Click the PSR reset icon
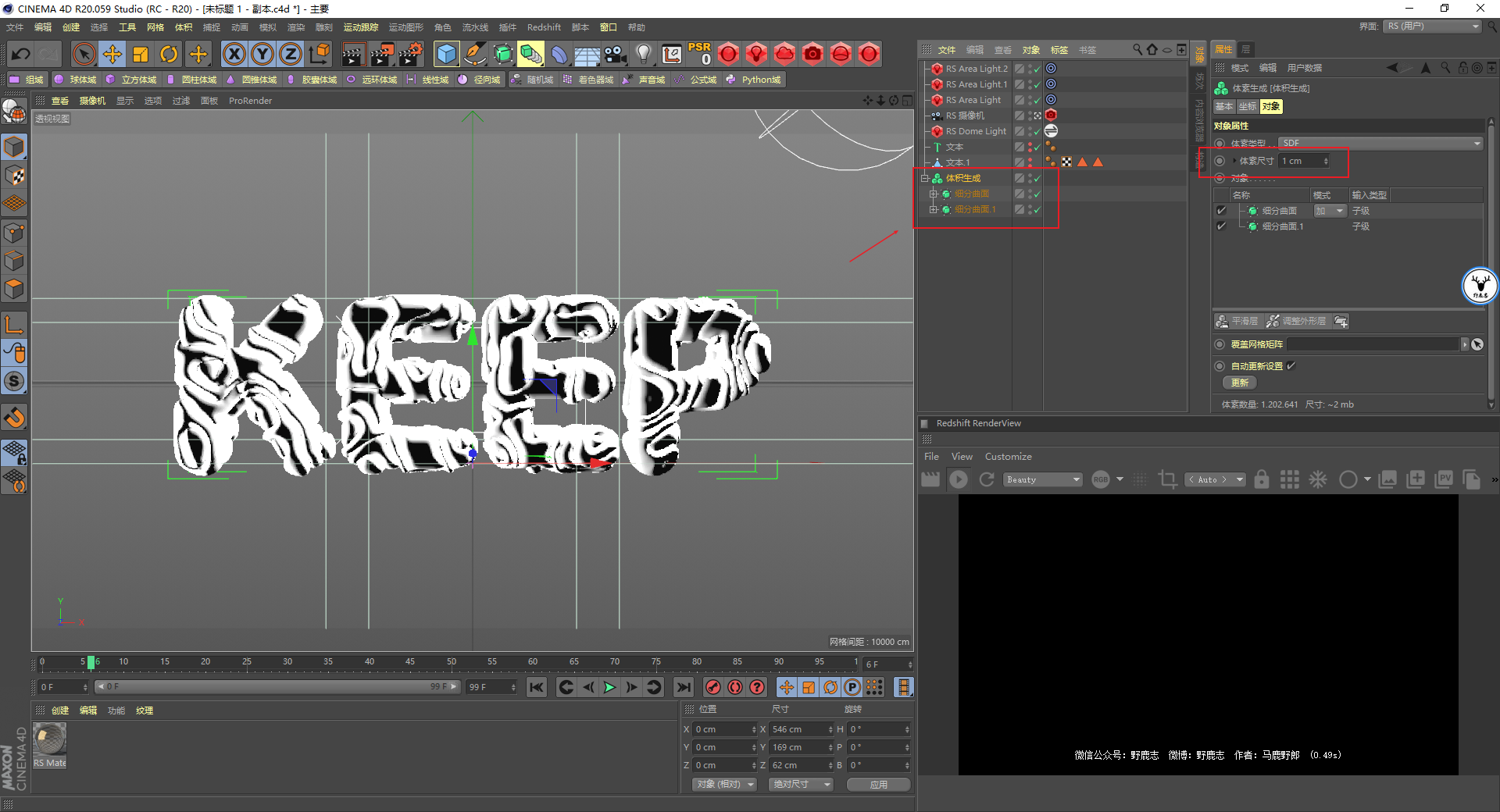The width and height of the screenshot is (1500, 812). tap(699, 54)
